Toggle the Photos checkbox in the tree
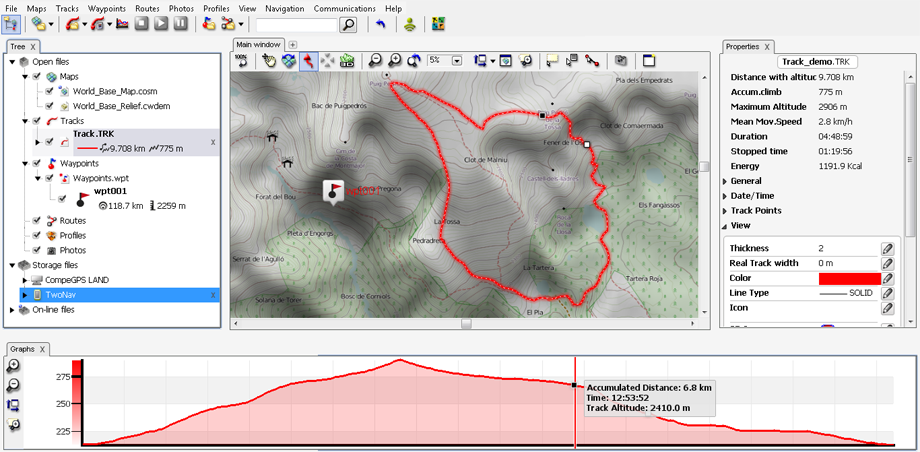The width and height of the screenshot is (920, 452). [x=37, y=250]
